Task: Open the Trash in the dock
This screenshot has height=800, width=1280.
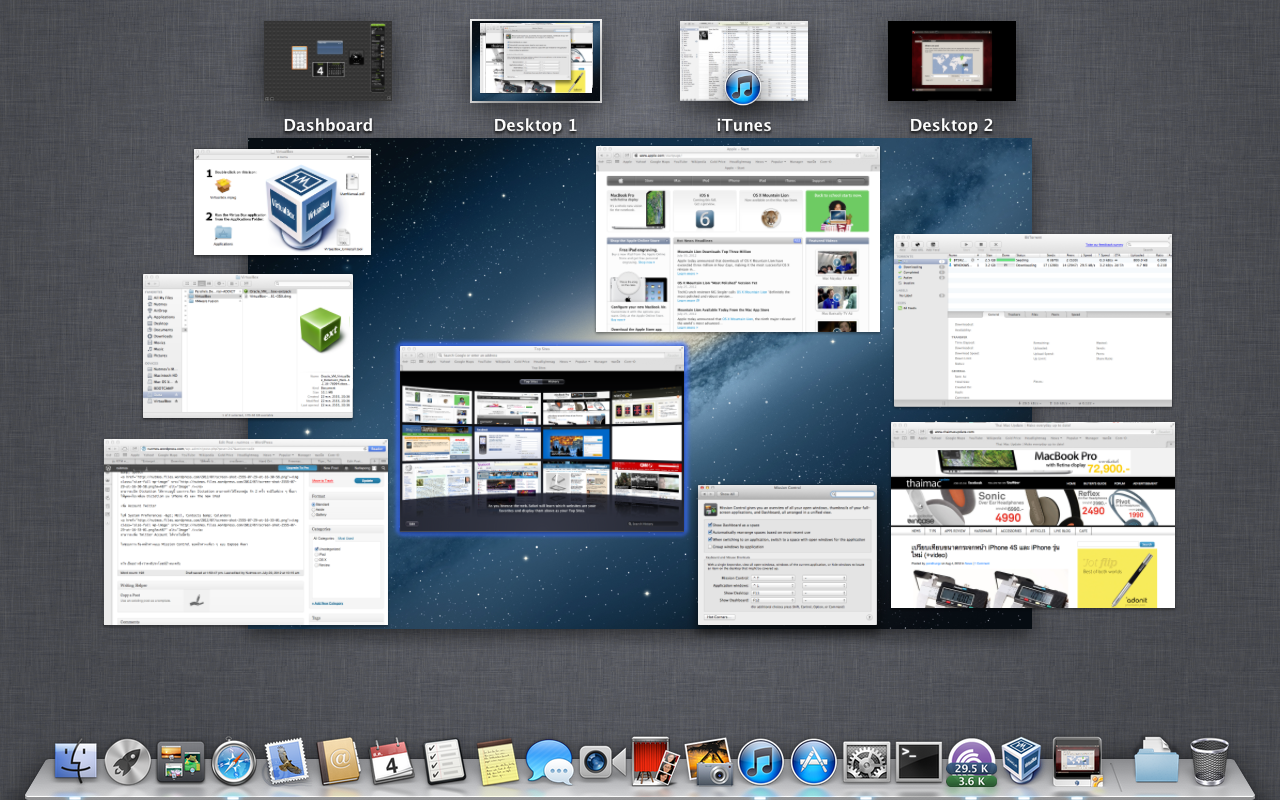Action: coord(1209,763)
